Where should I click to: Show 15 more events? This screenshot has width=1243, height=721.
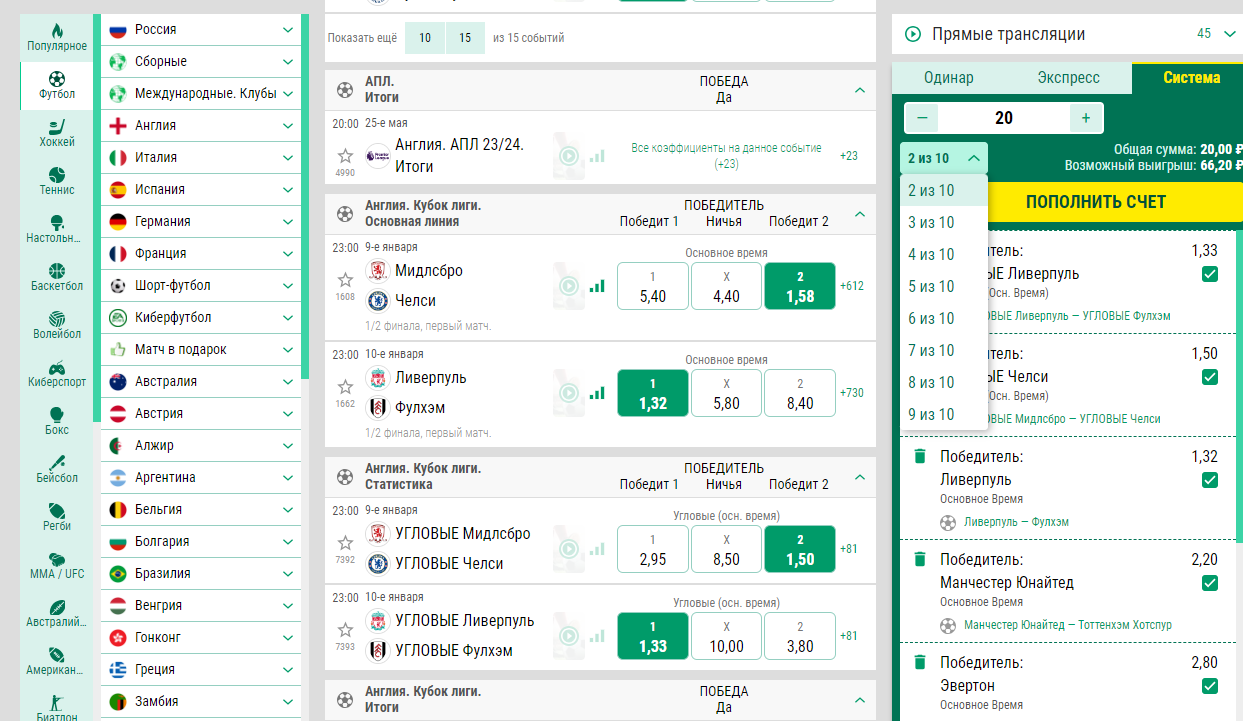coord(465,38)
